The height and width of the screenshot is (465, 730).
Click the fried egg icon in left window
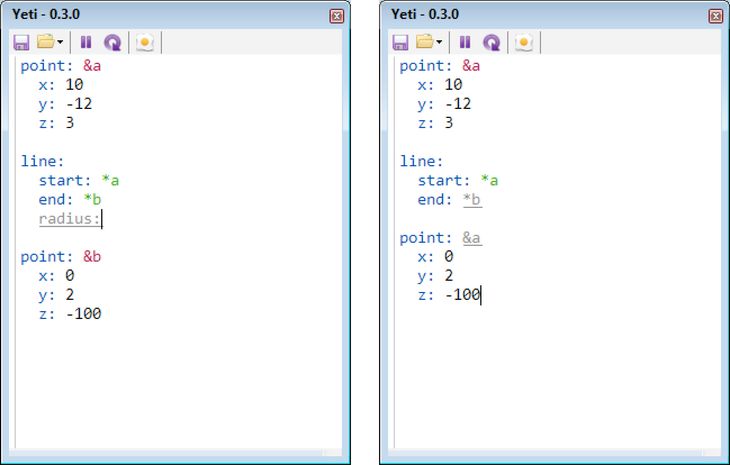[x=145, y=42]
